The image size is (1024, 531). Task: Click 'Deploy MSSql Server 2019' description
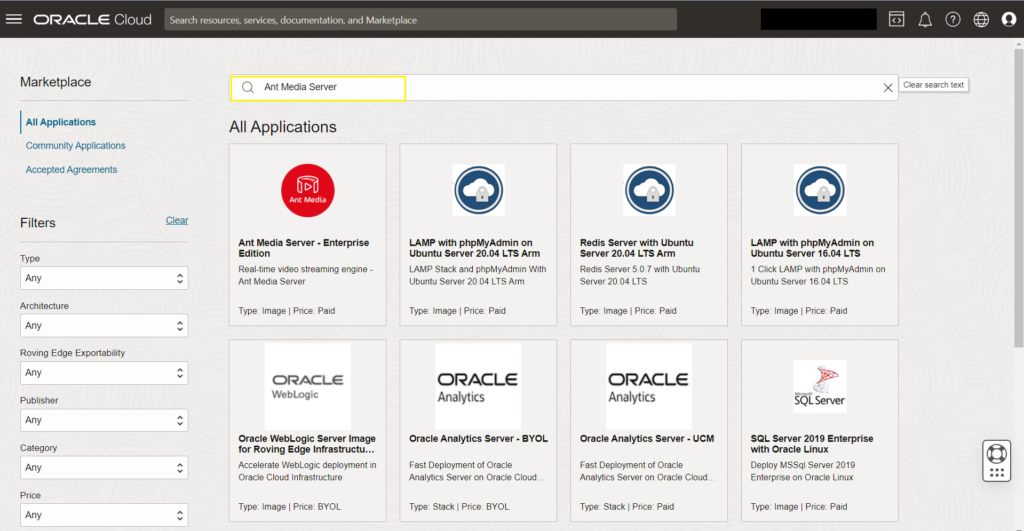(803, 471)
